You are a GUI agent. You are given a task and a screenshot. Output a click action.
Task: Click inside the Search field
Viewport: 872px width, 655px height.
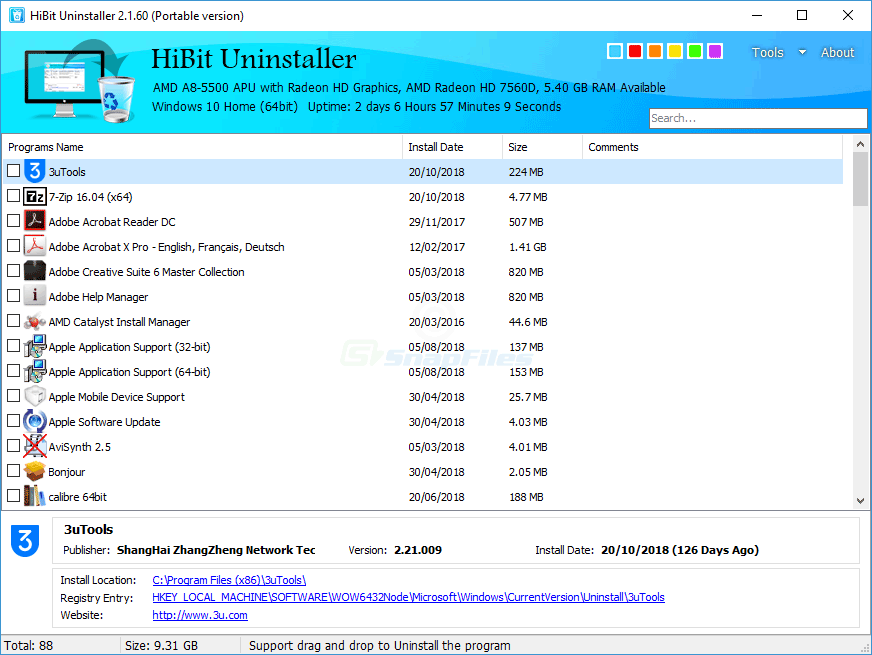pyautogui.click(x=757, y=118)
